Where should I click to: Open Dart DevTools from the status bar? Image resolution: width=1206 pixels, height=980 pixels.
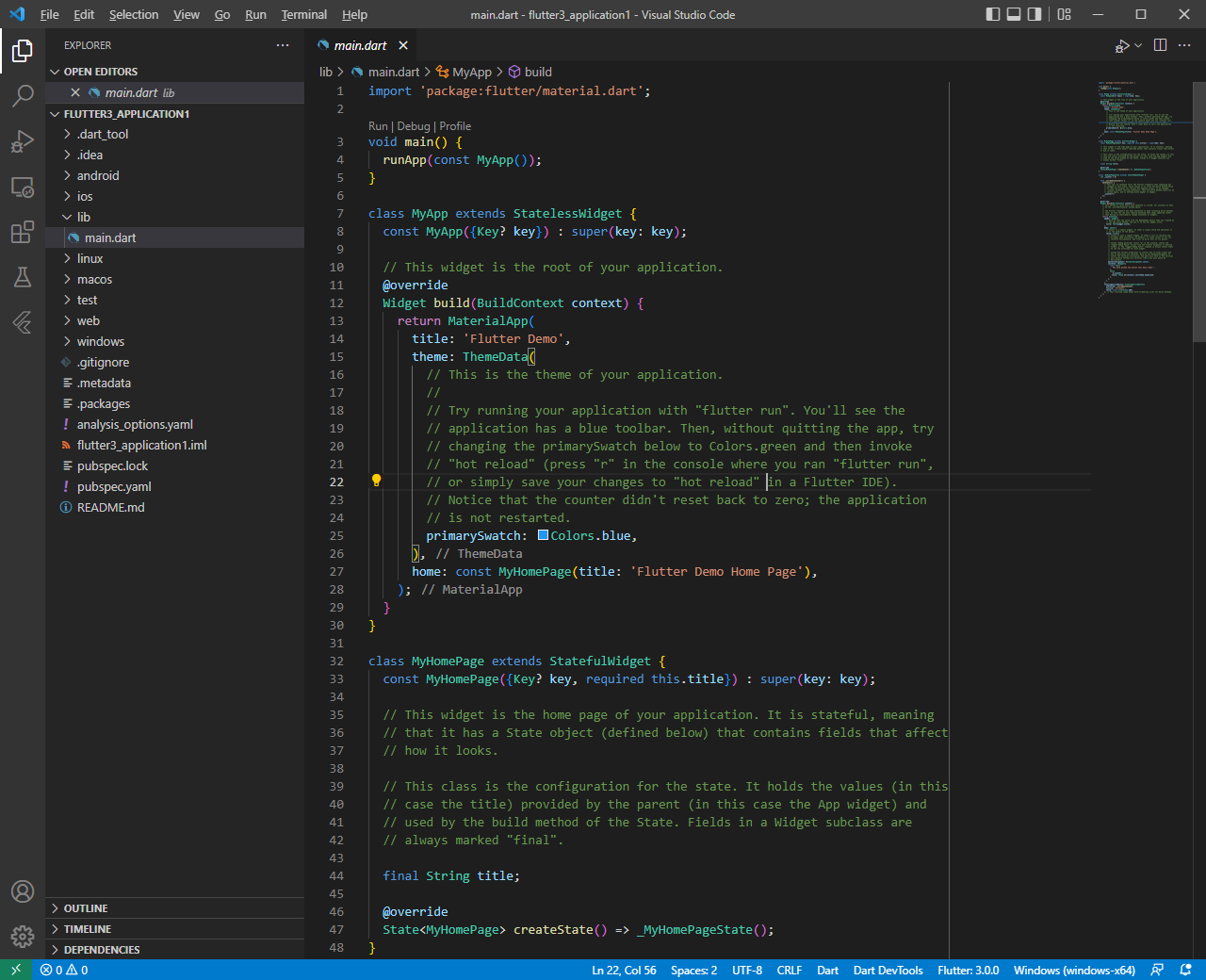[x=888, y=970]
